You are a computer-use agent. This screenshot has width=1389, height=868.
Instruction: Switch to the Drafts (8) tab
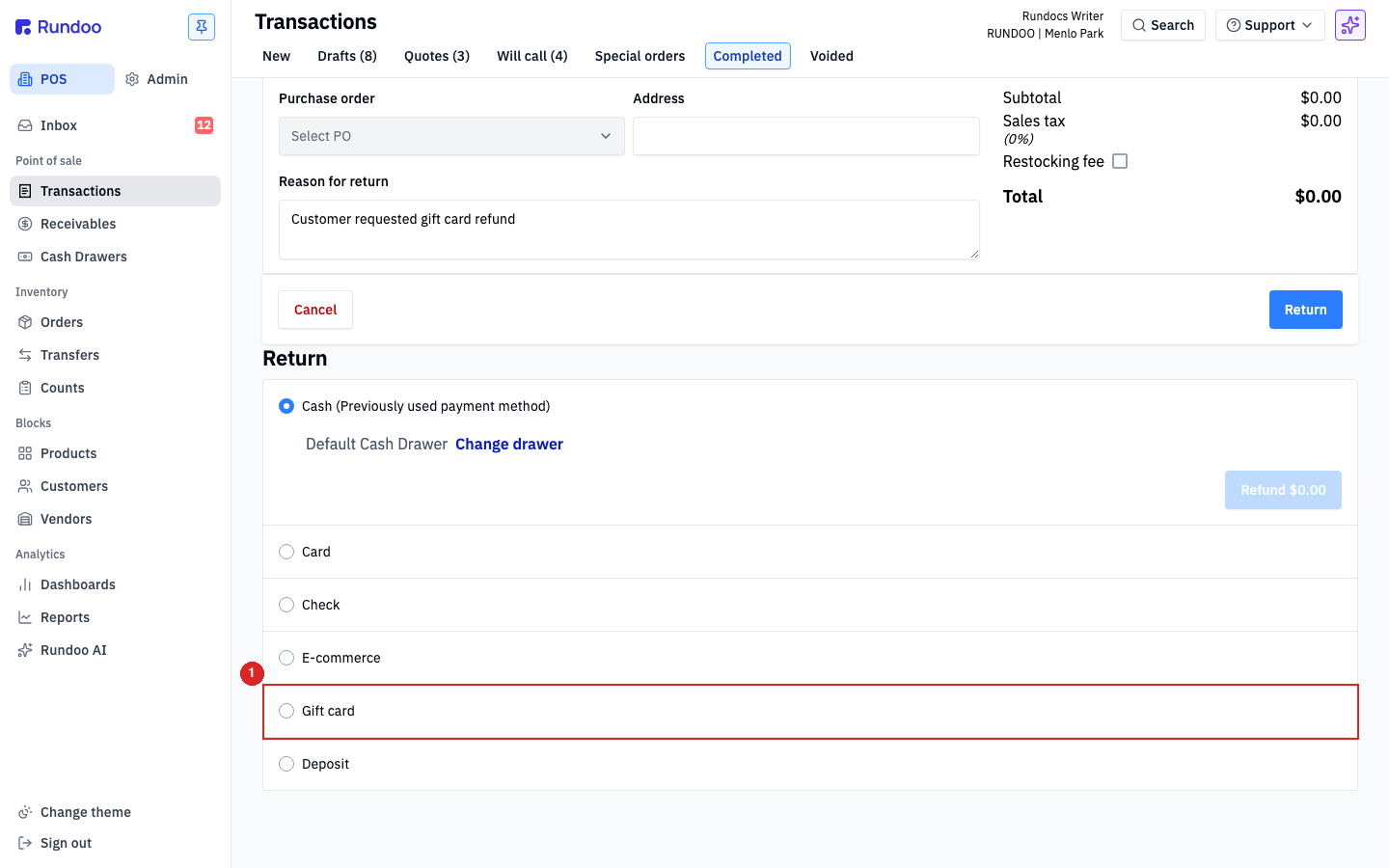pos(347,56)
